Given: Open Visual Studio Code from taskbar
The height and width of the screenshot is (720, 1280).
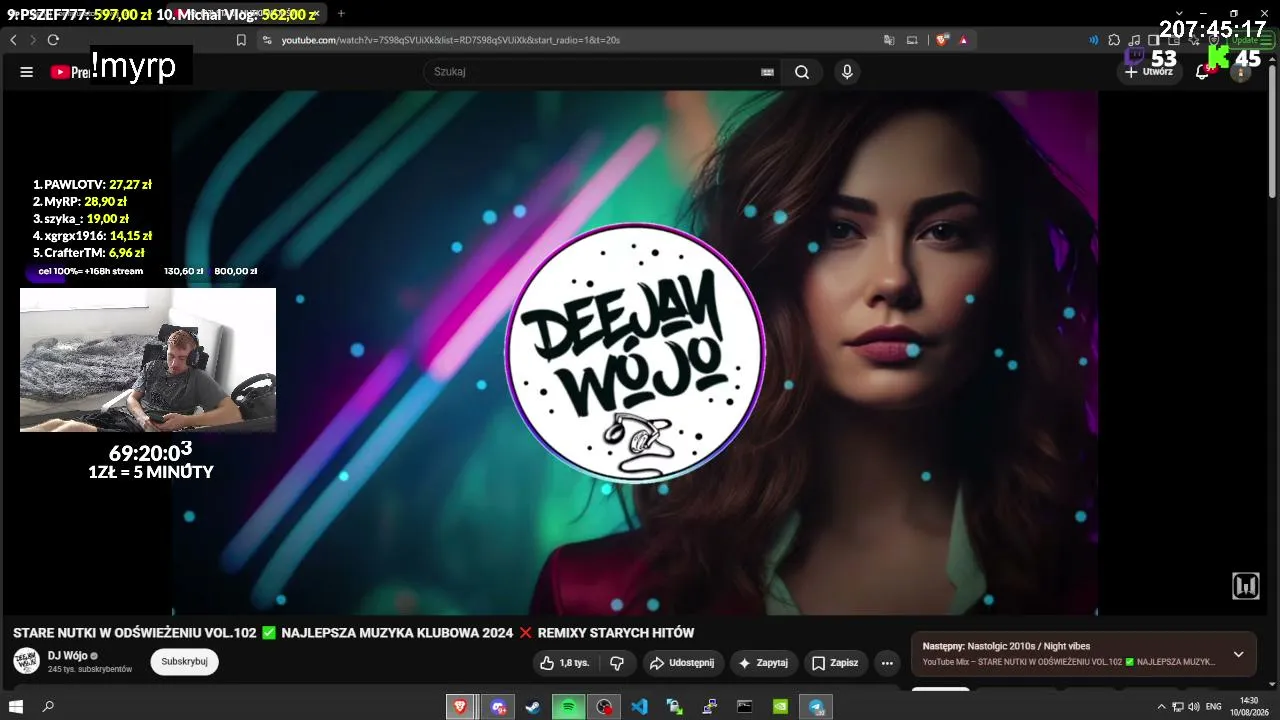Looking at the screenshot, I should [x=639, y=706].
